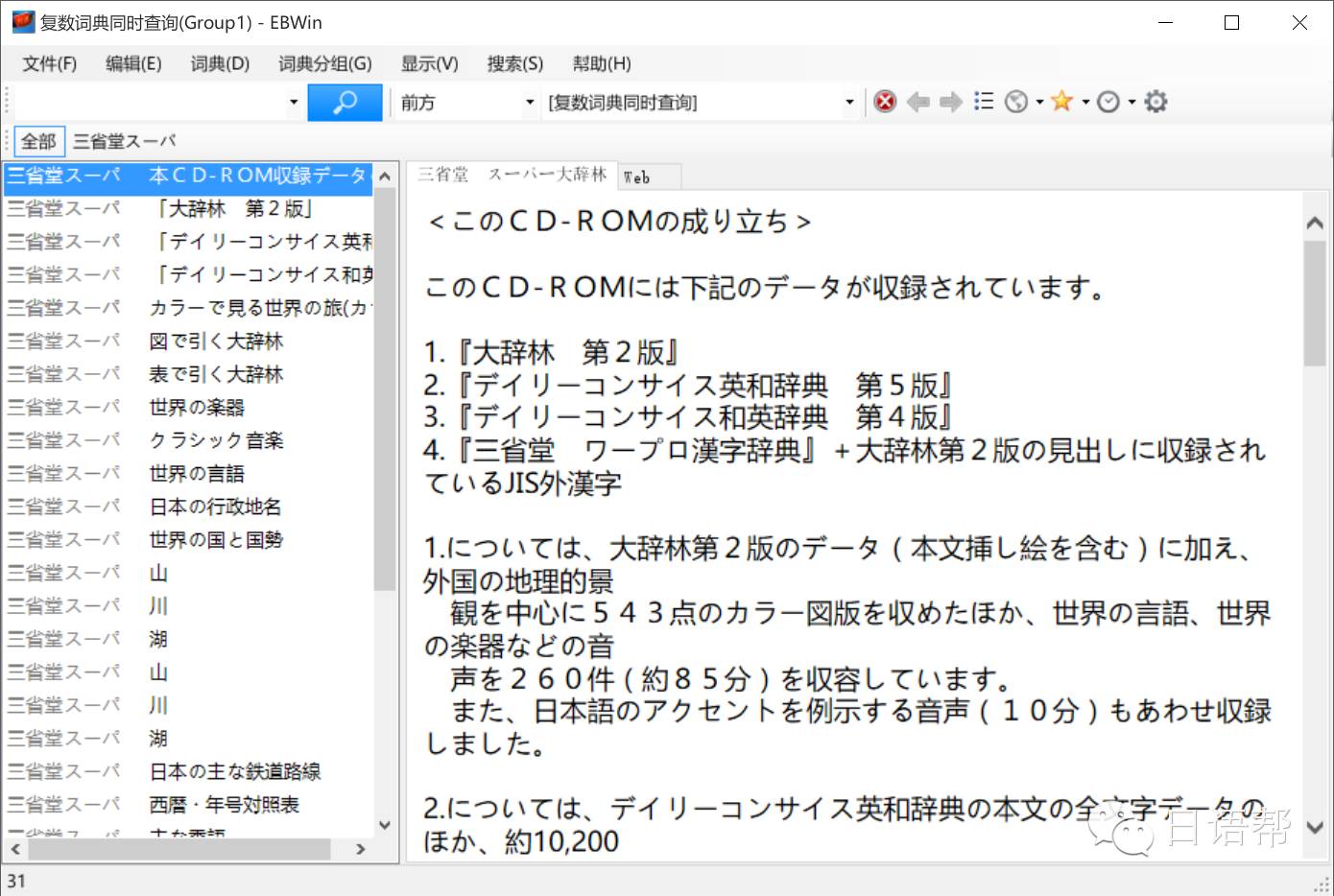The image size is (1334, 896).
Task: Select the 世界の楽器 entry
Action: click(188, 408)
